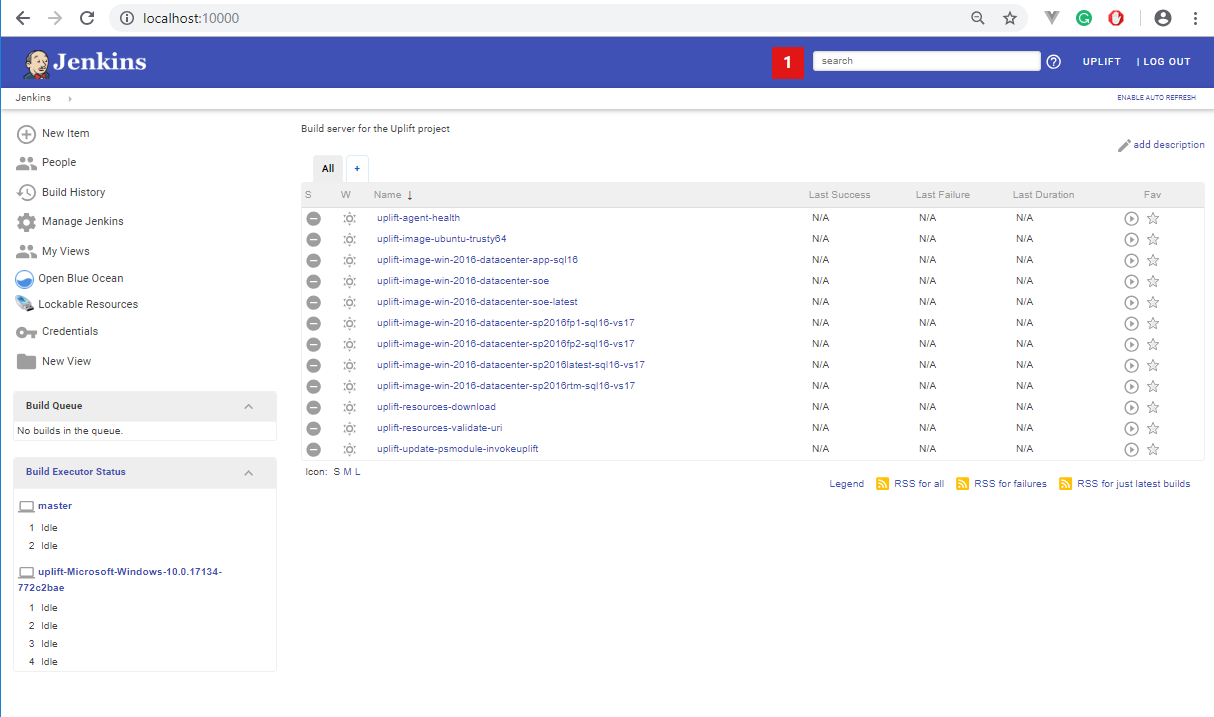The height and width of the screenshot is (717, 1214).
Task: Favorite the uplift-resources-validate-uri job
Action: (1153, 428)
